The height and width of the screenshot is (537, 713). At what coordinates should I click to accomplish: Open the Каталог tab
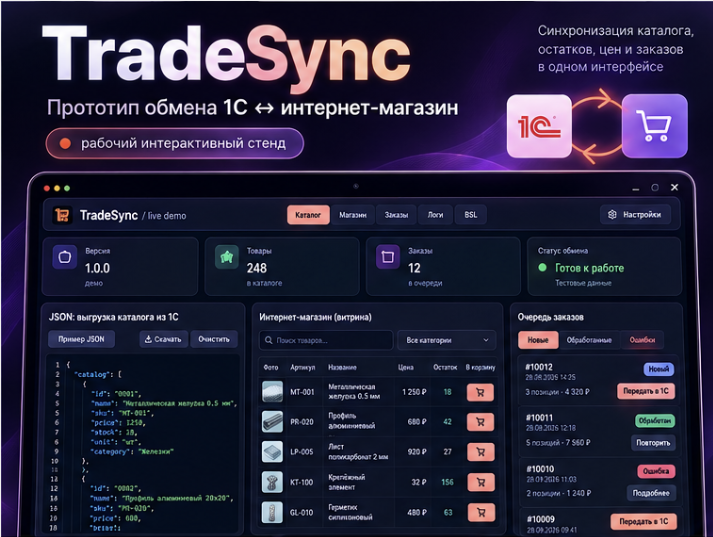point(308,215)
